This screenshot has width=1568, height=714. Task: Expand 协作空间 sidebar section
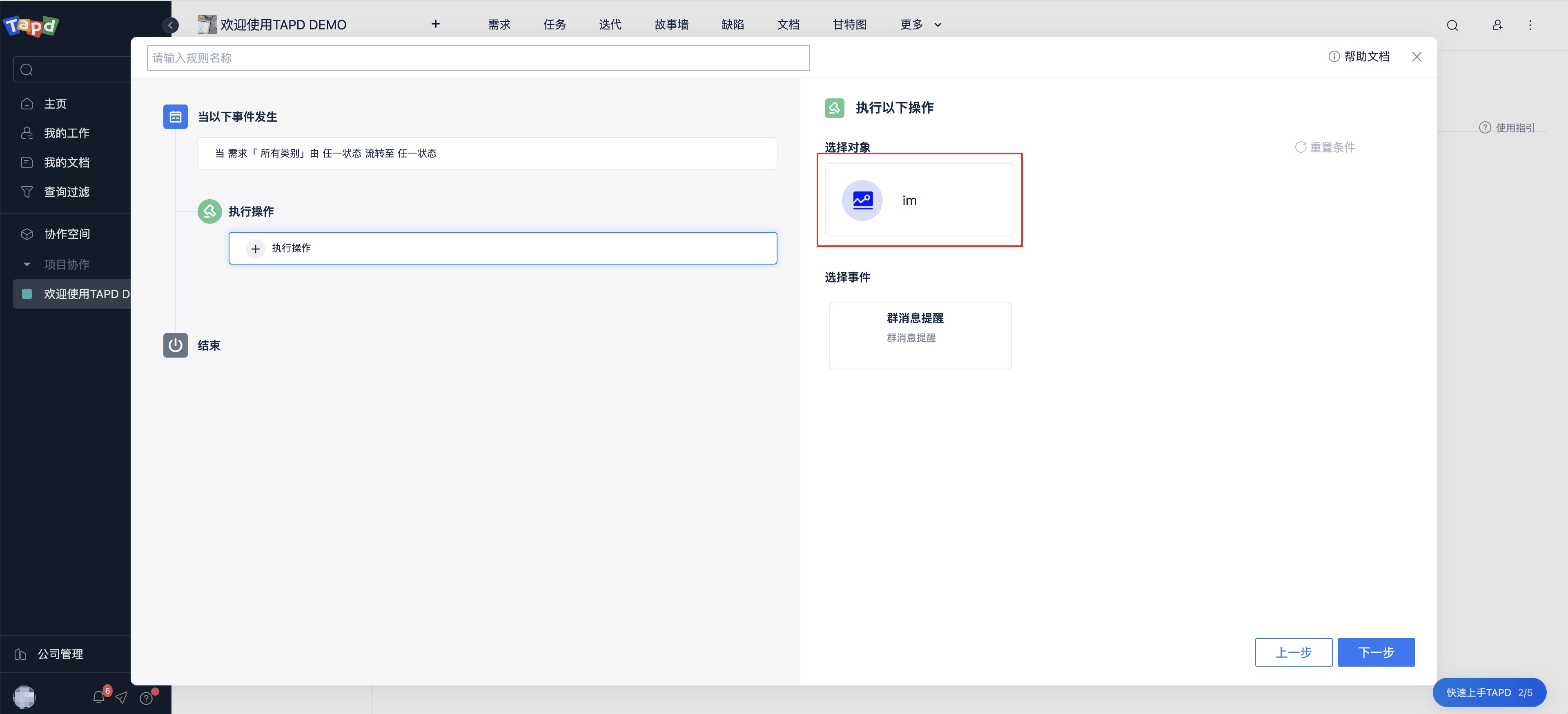pos(66,233)
